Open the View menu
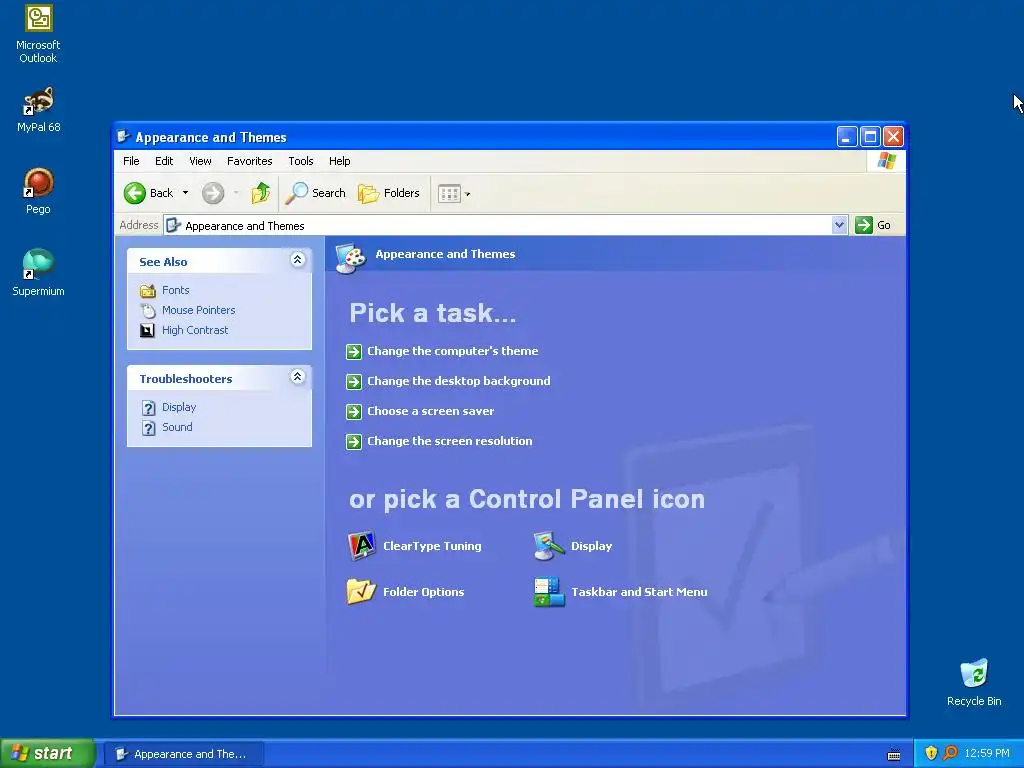Screen dimensions: 1024x768 [200, 161]
